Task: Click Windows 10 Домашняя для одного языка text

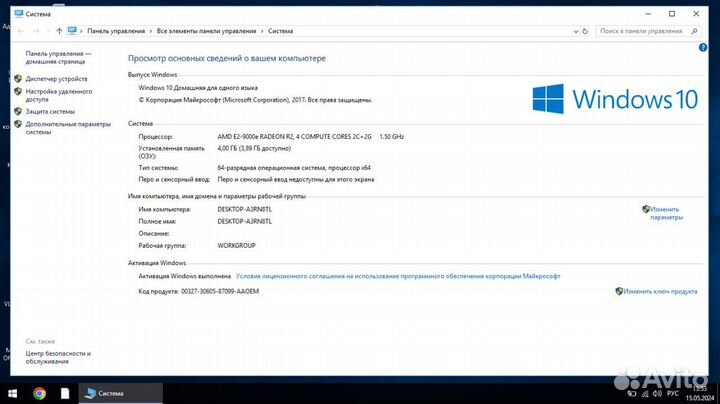Action: (x=198, y=88)
